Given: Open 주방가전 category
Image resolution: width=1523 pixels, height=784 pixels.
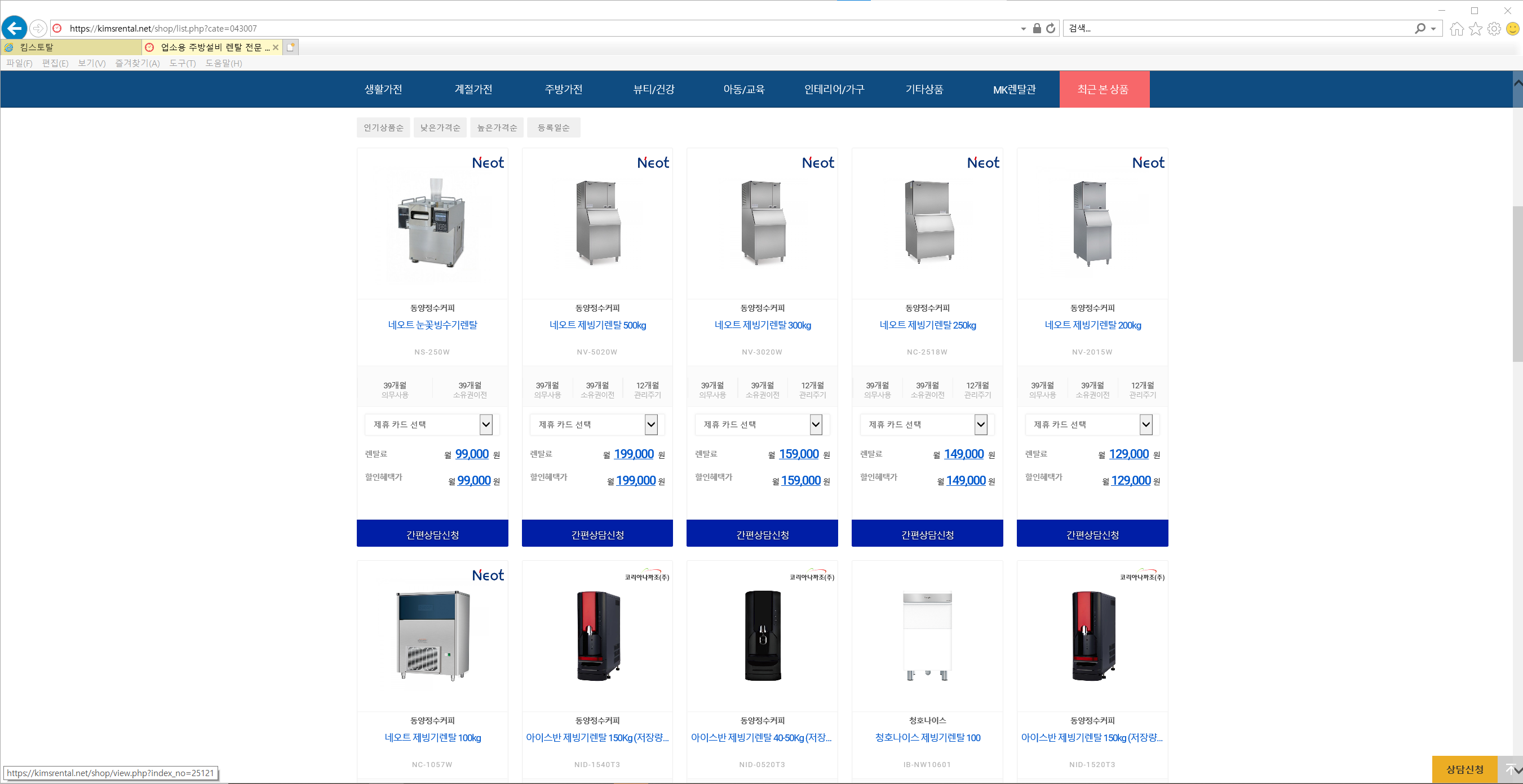Looking at the screenshot, I should [x=564, y=89].
